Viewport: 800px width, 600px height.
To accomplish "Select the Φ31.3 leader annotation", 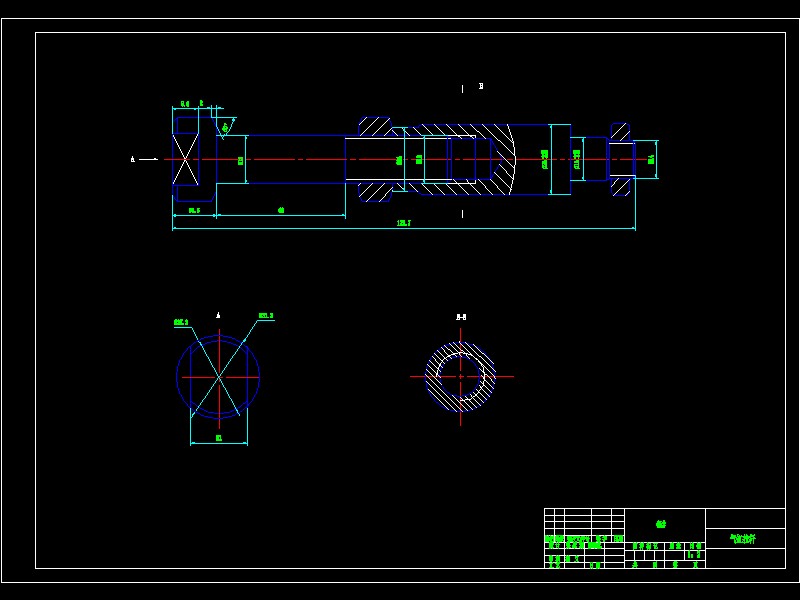I will [265, 314].
